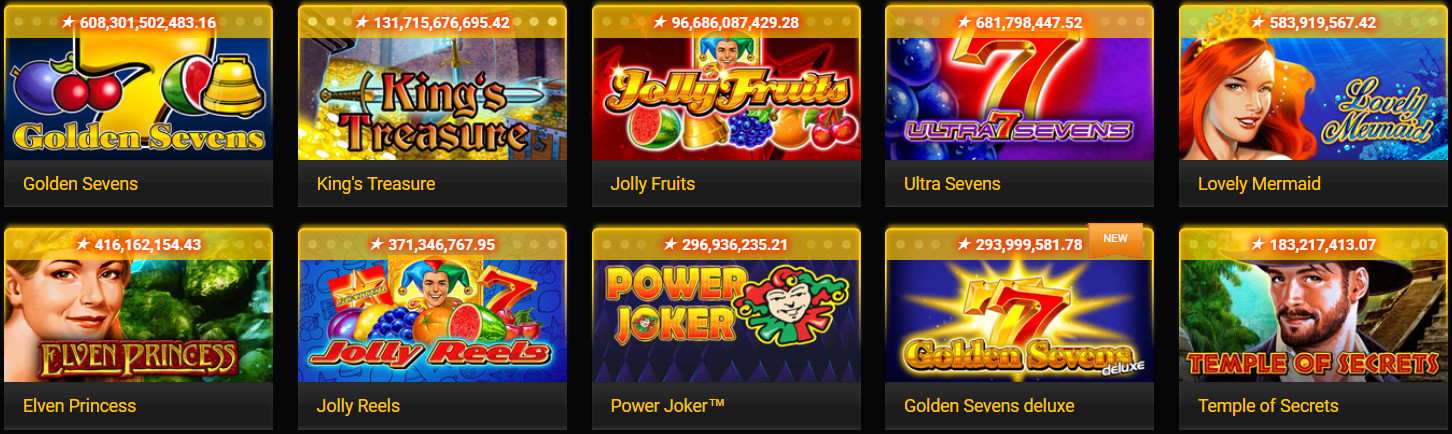Select the Jolly Fruits game image

click(x=726, y=98)
